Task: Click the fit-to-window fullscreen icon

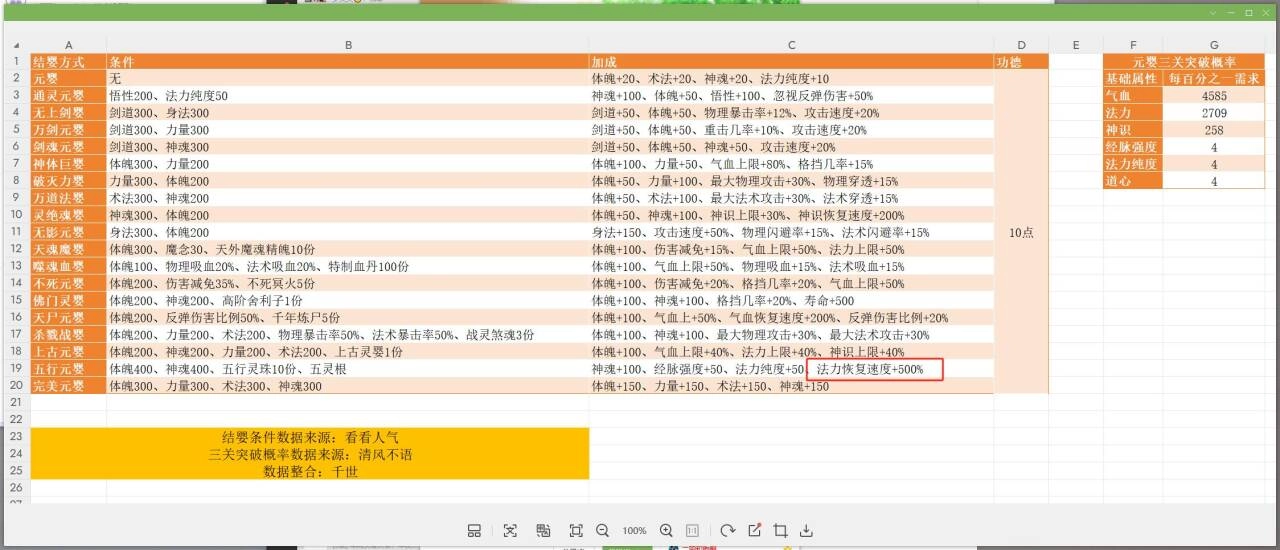Action: coord(576,531)
